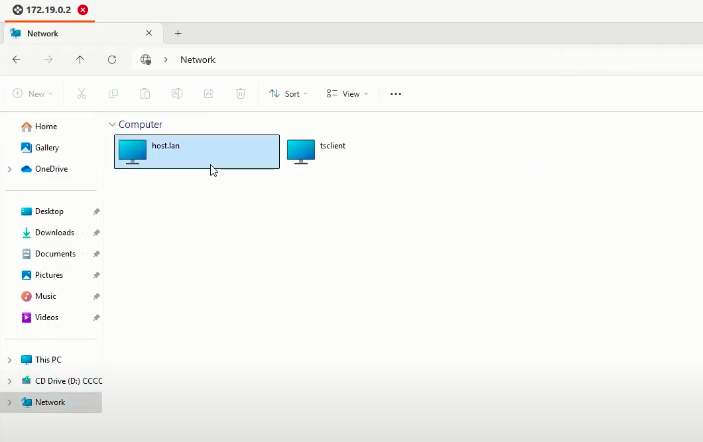Expand the Network tree node
Viewport: 703px width, 442px height.
pyautogui.click(x=9, y=403)
